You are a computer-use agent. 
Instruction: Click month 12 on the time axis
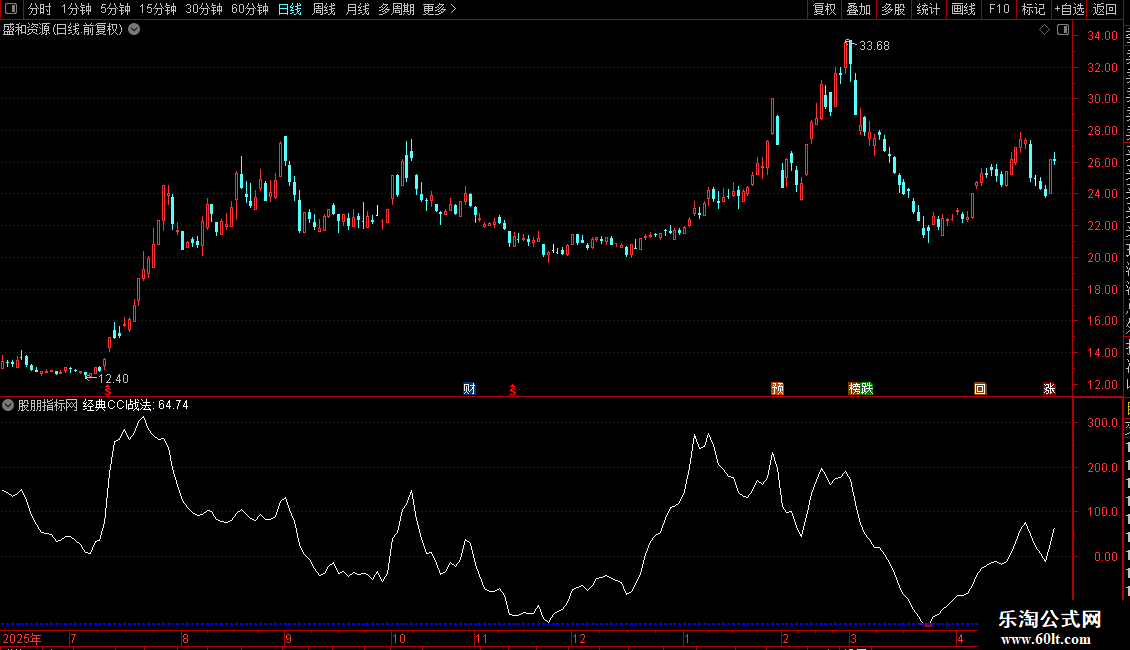pos(579,638)
